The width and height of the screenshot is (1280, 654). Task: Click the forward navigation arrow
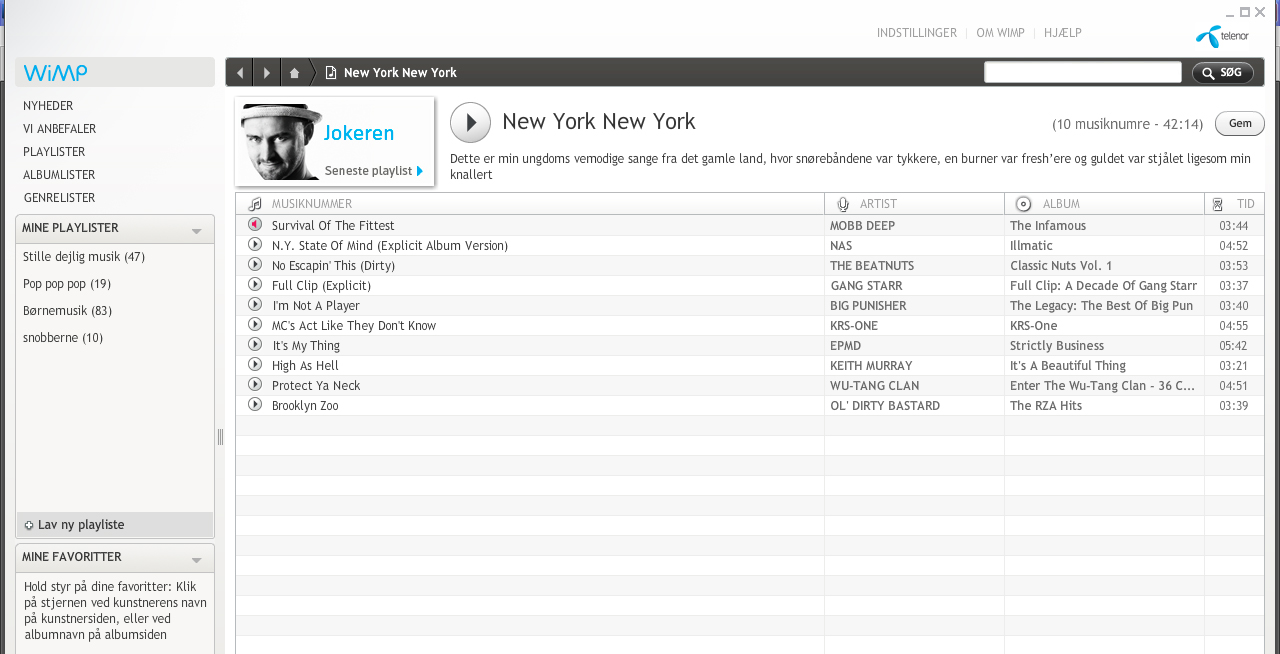[x=267, y=73]
